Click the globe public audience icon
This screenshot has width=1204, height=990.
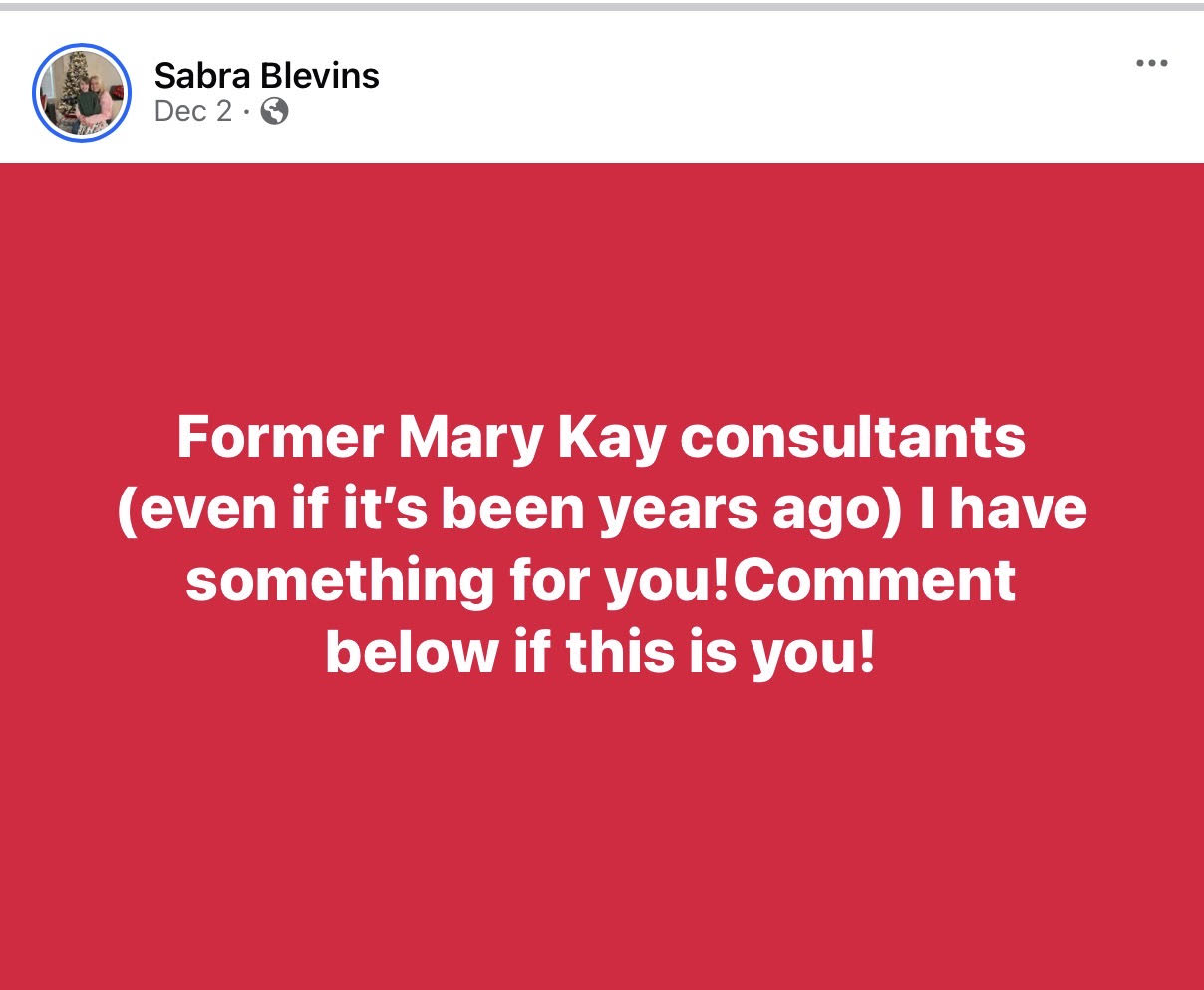[x=274, y=112]
